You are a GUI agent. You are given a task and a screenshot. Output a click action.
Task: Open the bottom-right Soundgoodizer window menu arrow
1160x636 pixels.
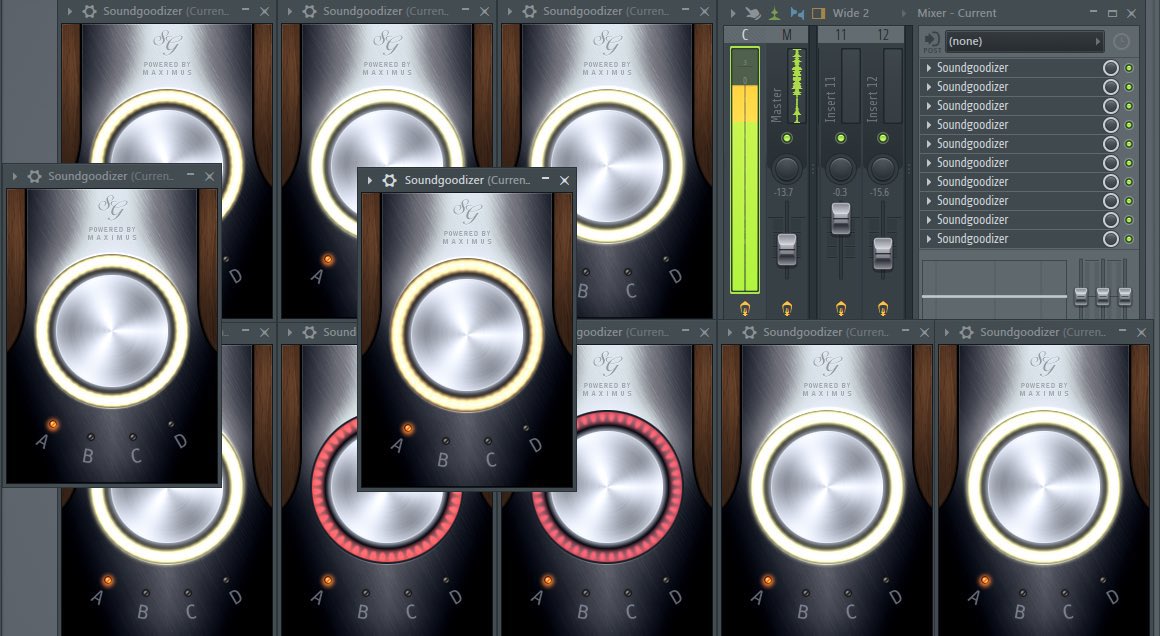[947, 332]
